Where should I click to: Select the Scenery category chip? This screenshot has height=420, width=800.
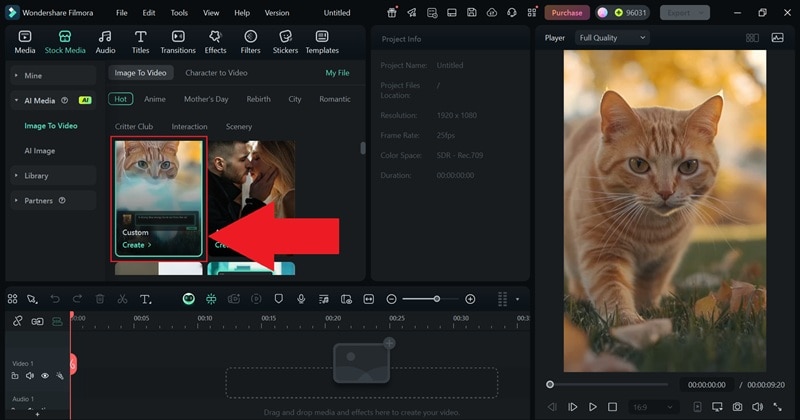point(239,127)
